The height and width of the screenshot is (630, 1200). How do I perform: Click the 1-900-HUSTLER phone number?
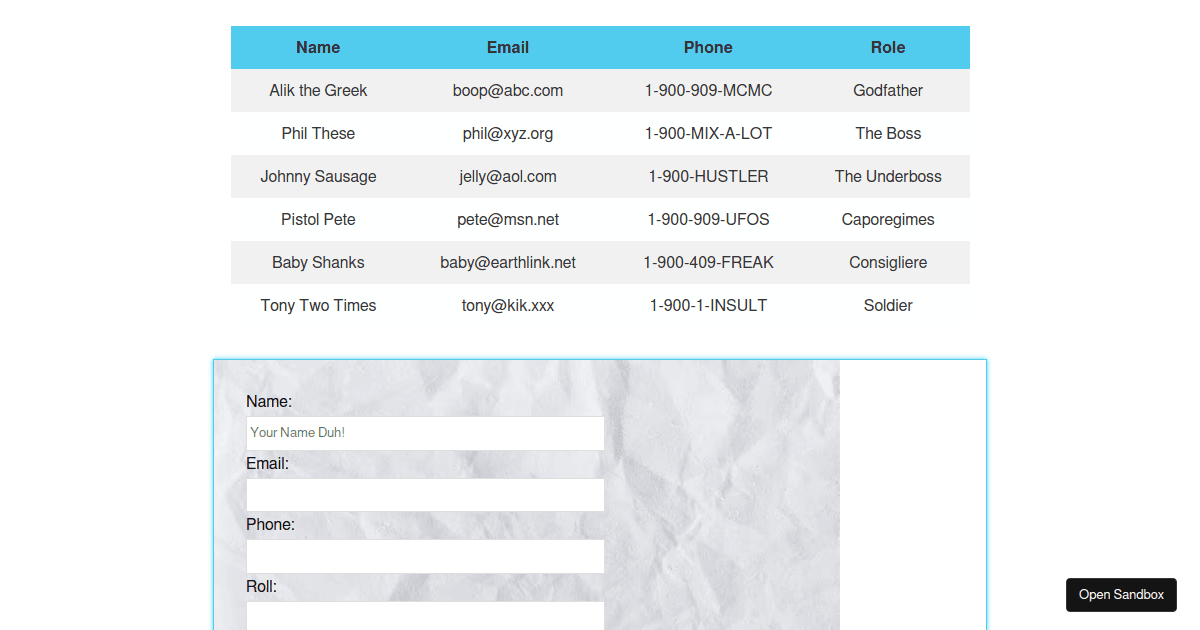[708, 176]
